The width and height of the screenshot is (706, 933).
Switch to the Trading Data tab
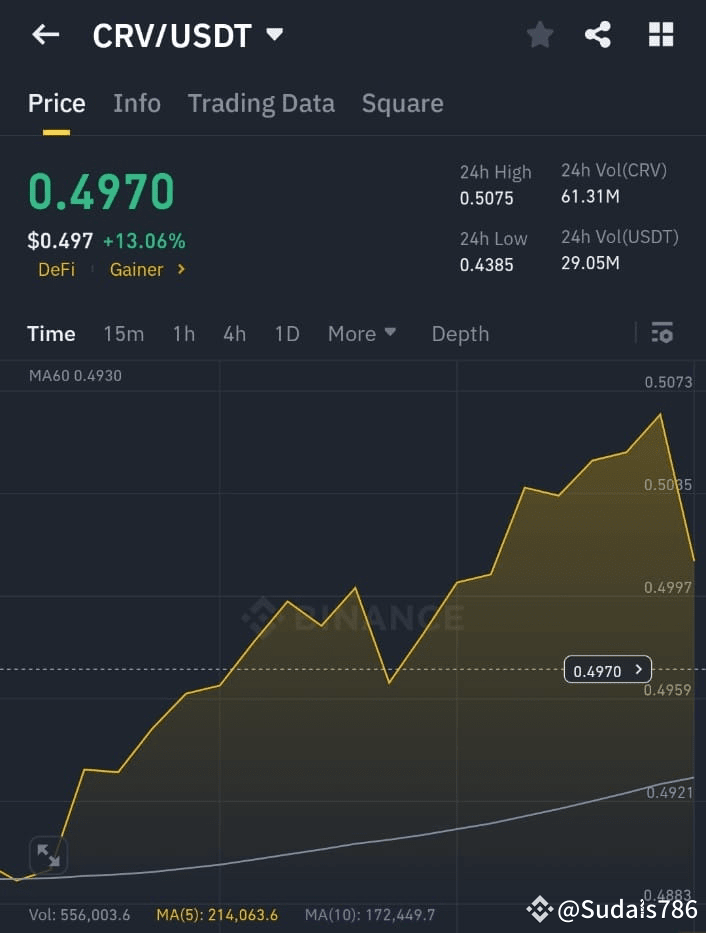pyautogui.click(x=261, y=102)
